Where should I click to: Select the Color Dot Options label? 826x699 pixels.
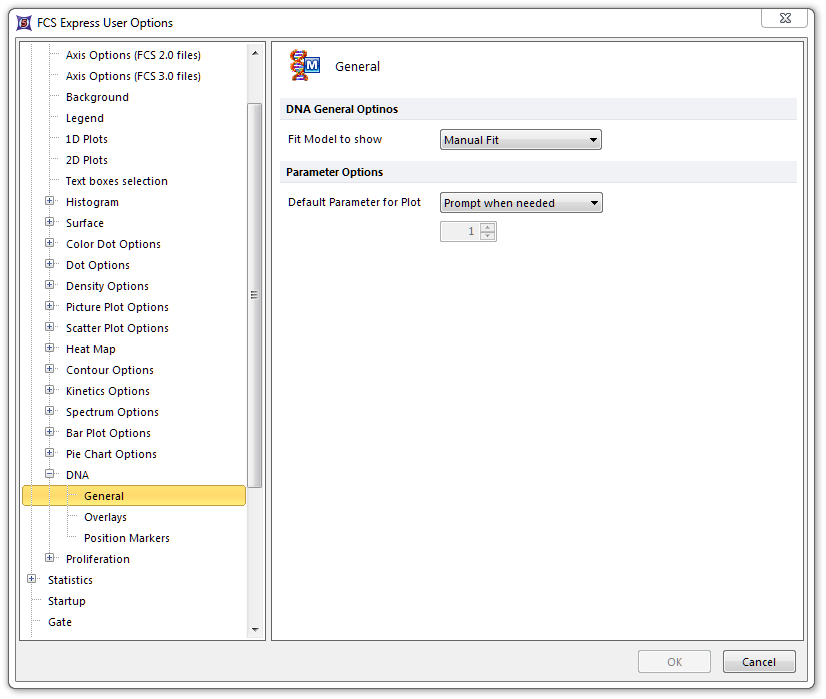[113, 244]
